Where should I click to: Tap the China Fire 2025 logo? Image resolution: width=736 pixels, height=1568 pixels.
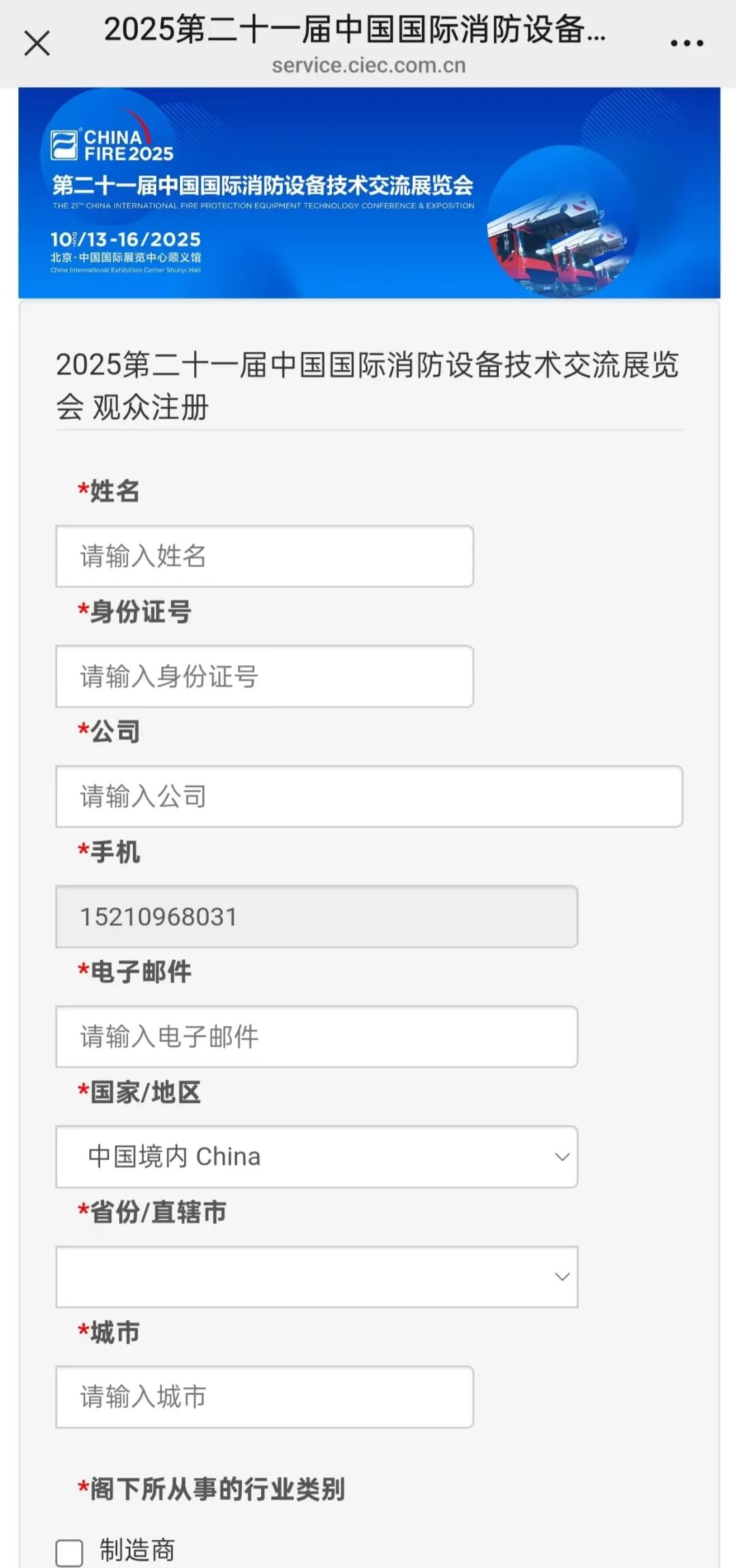[x=112, y=145]
